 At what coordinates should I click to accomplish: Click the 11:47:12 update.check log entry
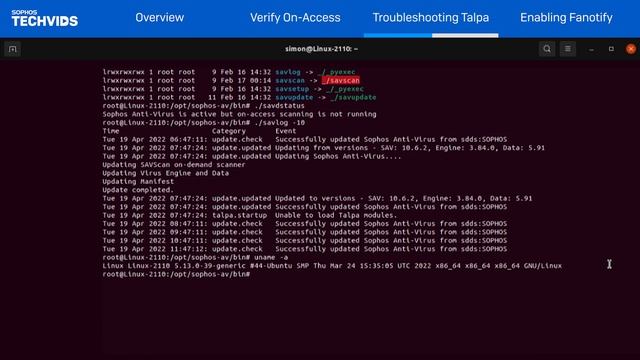(304, 249)
